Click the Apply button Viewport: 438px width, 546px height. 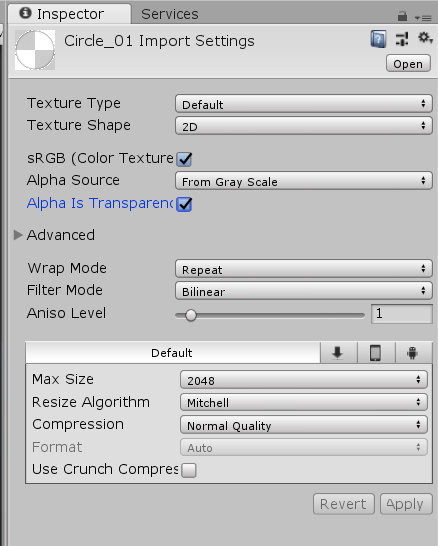pyautogui.click(x=406, y=504)
